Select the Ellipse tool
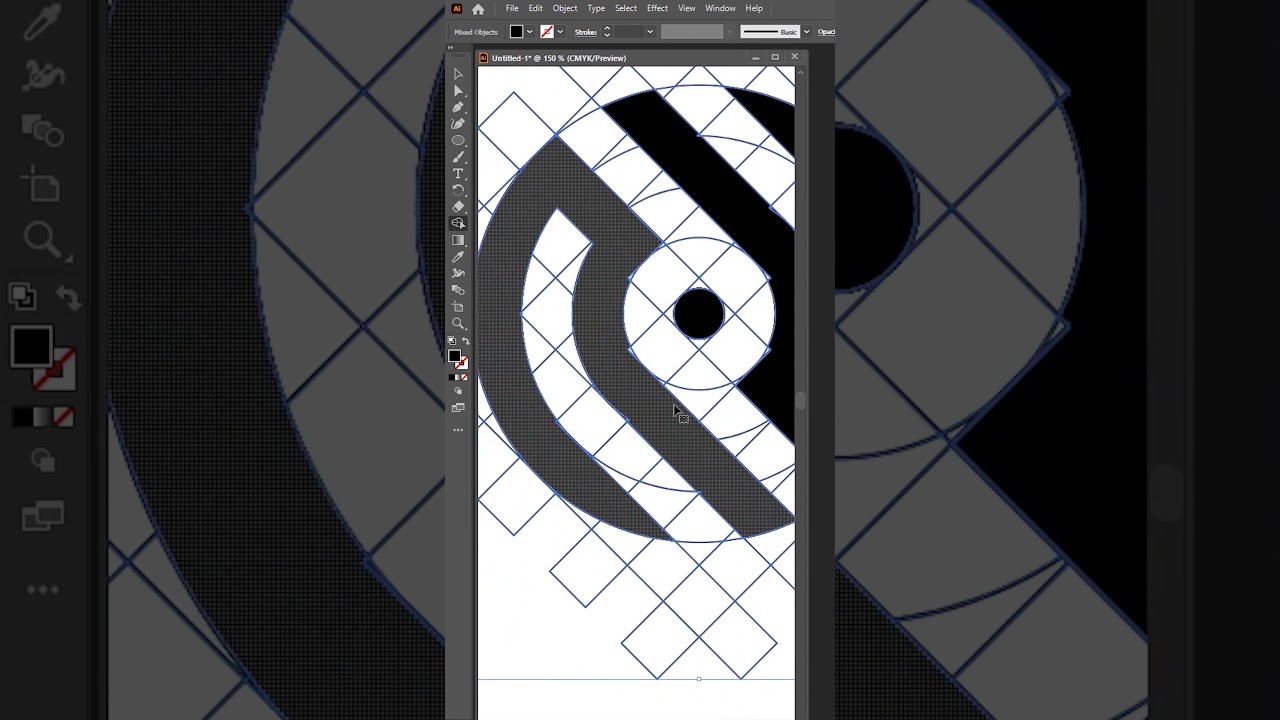Image resolution: width=1280 pixels, height=720 pixels. tap(458, 141)
